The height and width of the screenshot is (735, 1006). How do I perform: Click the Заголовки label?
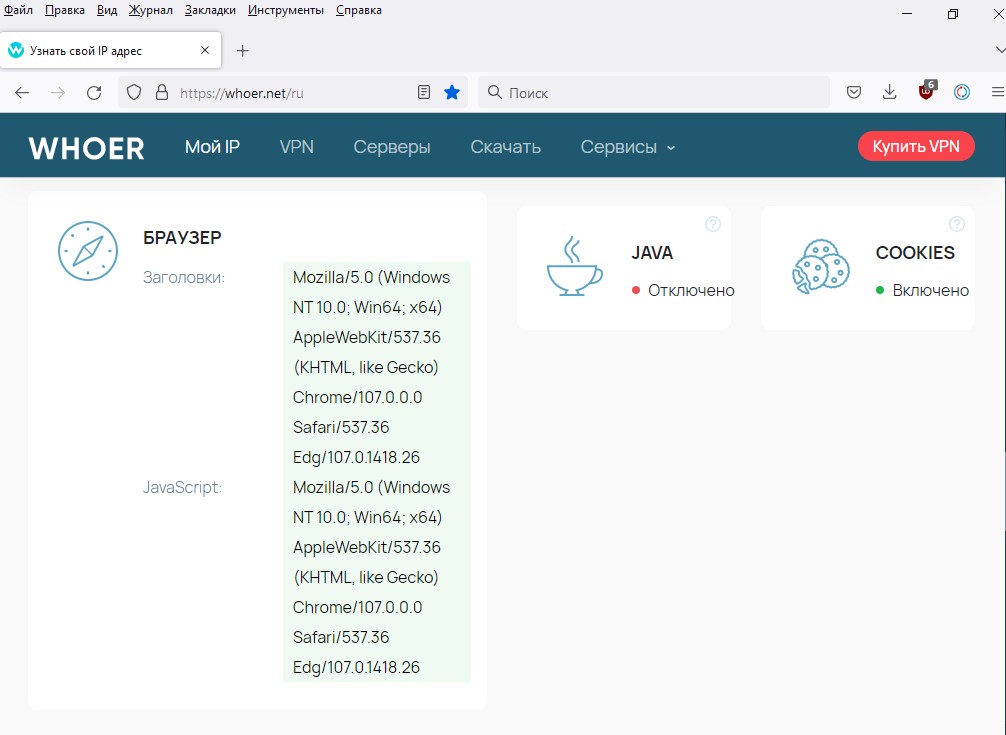point(184,278)
